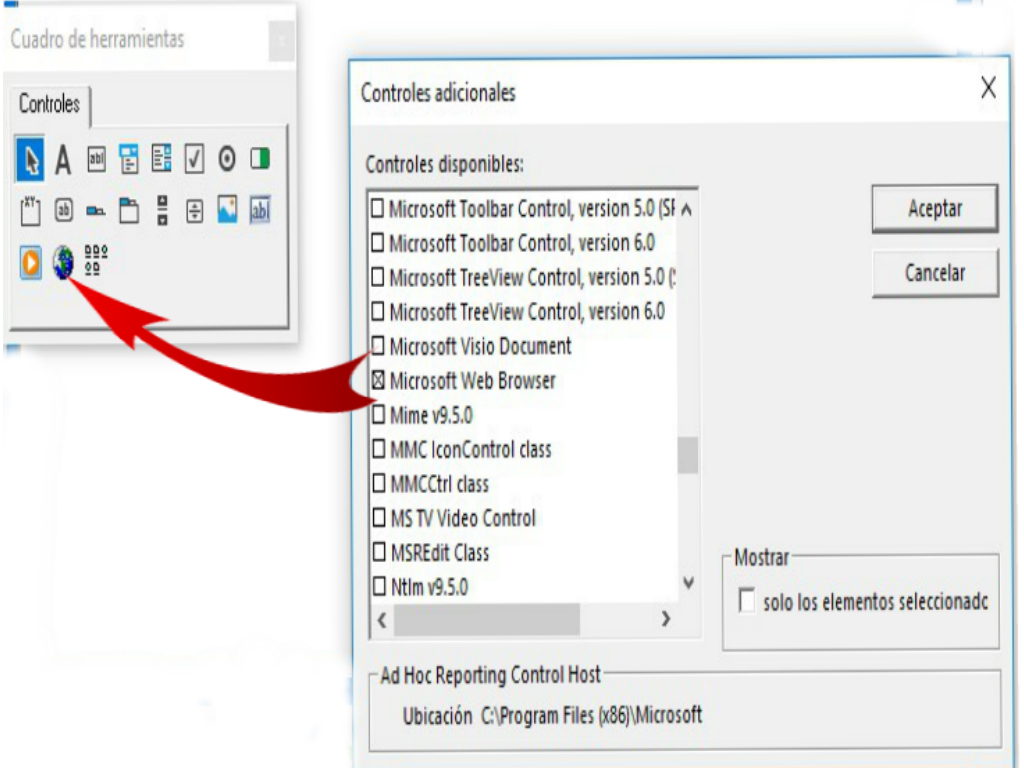Select the Image control icon
1024x768 pixels.
[227, 210]
